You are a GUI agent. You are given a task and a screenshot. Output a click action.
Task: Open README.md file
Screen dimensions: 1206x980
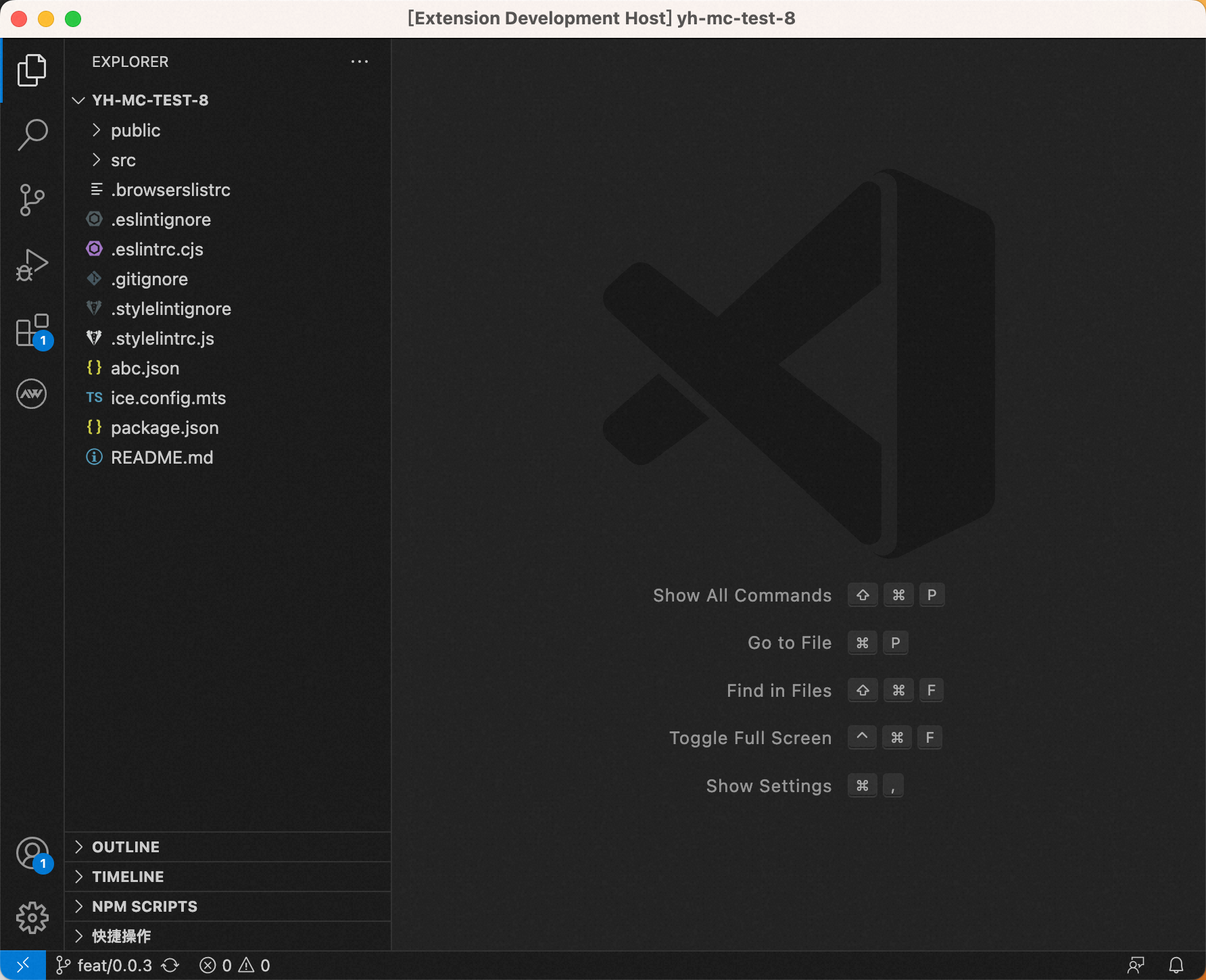pyautogui.click(x=228, y=458)
